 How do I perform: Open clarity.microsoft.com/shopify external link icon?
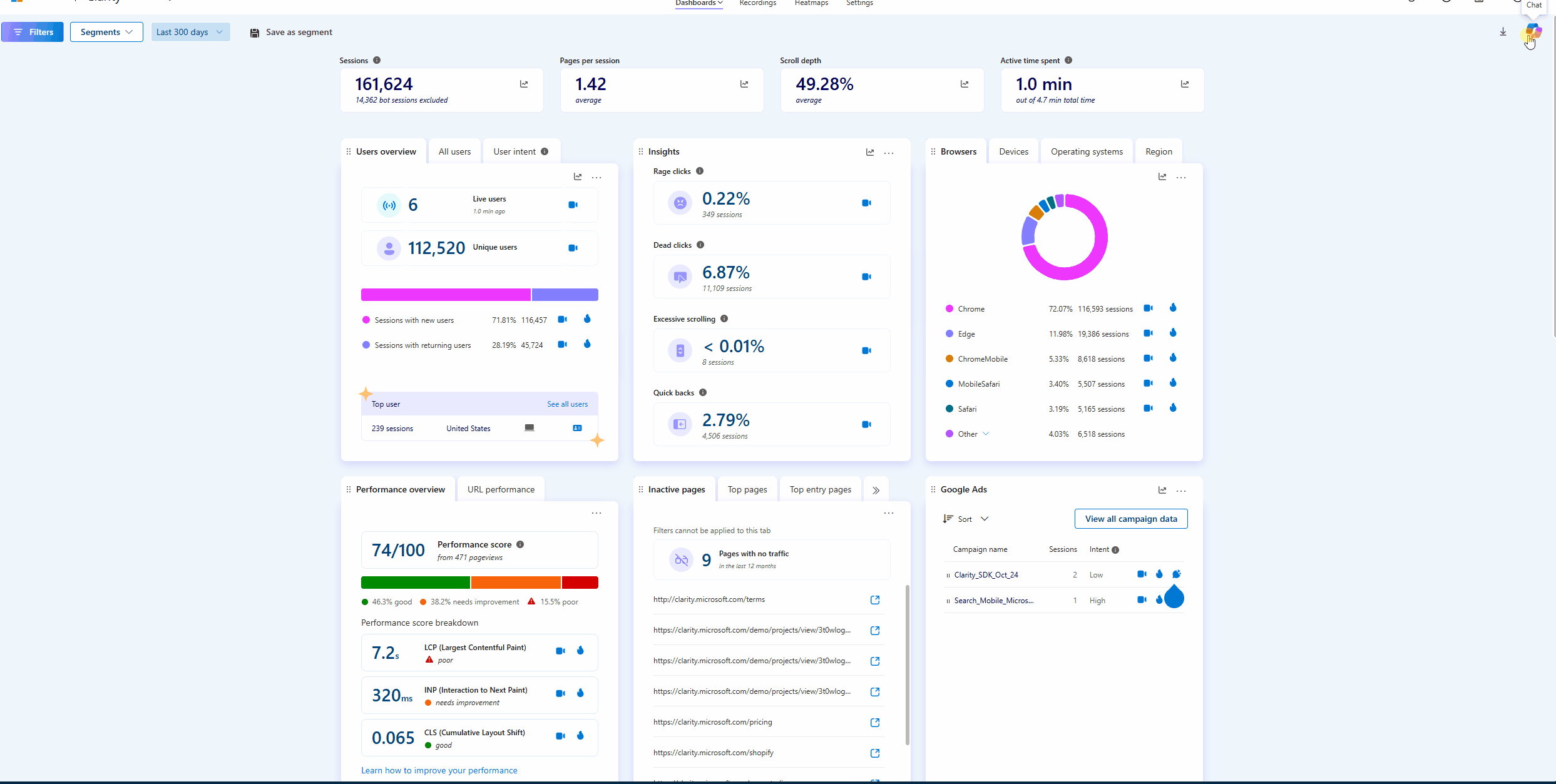click(875, 753)
